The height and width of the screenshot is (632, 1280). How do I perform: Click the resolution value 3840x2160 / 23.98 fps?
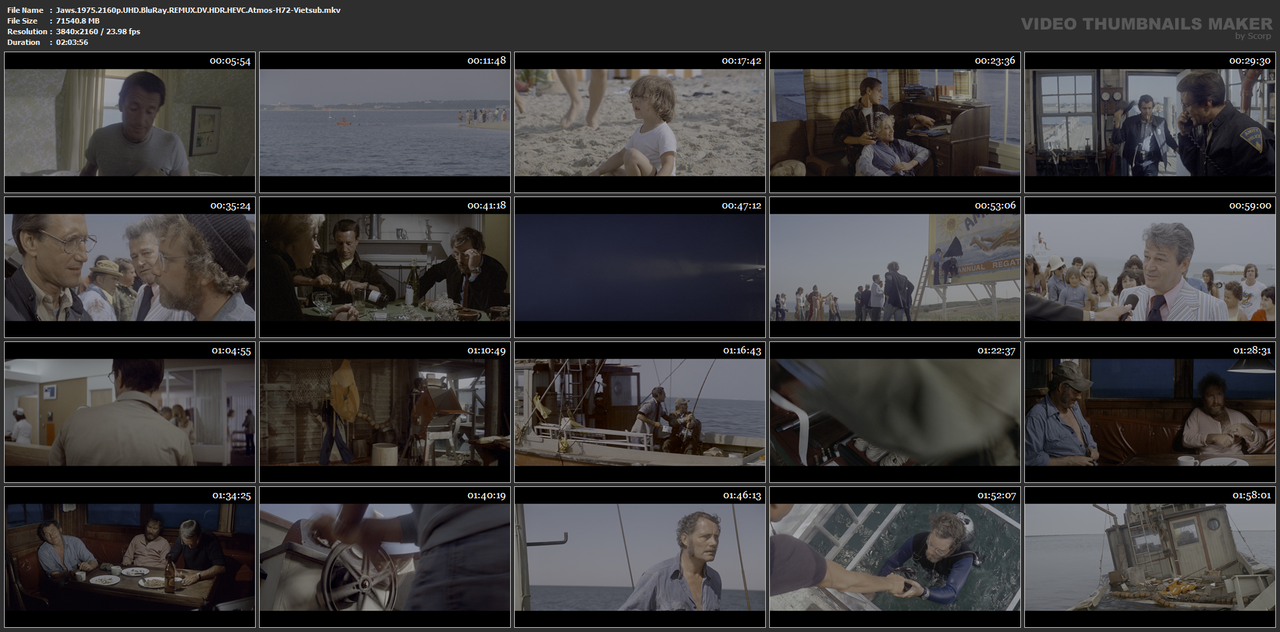[98, 32]
